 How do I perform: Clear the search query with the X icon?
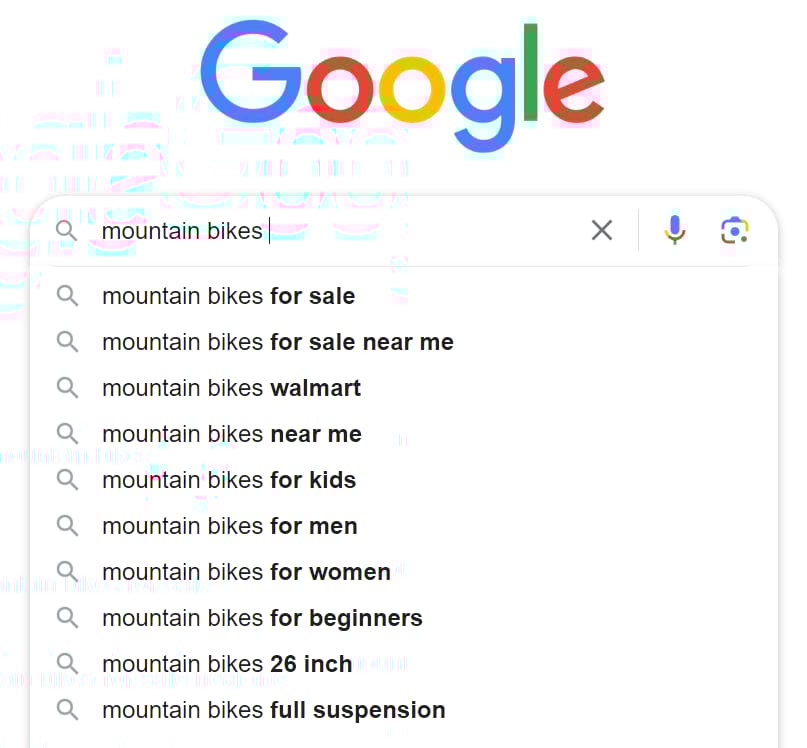click(602, 230)
